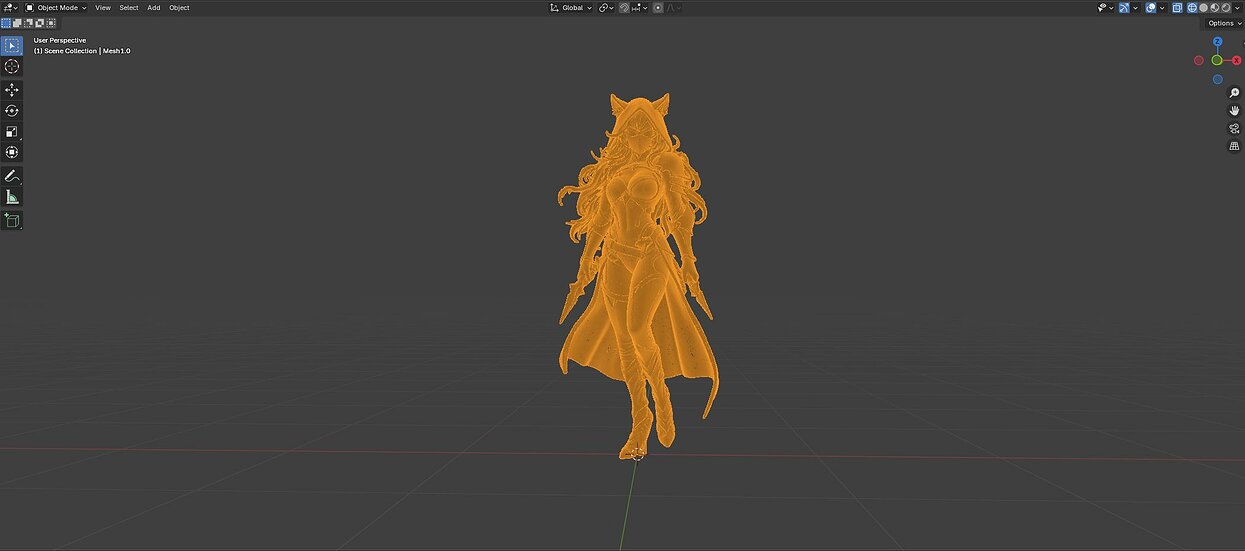Switch to rendered shading

click(x=1225, y=8)
